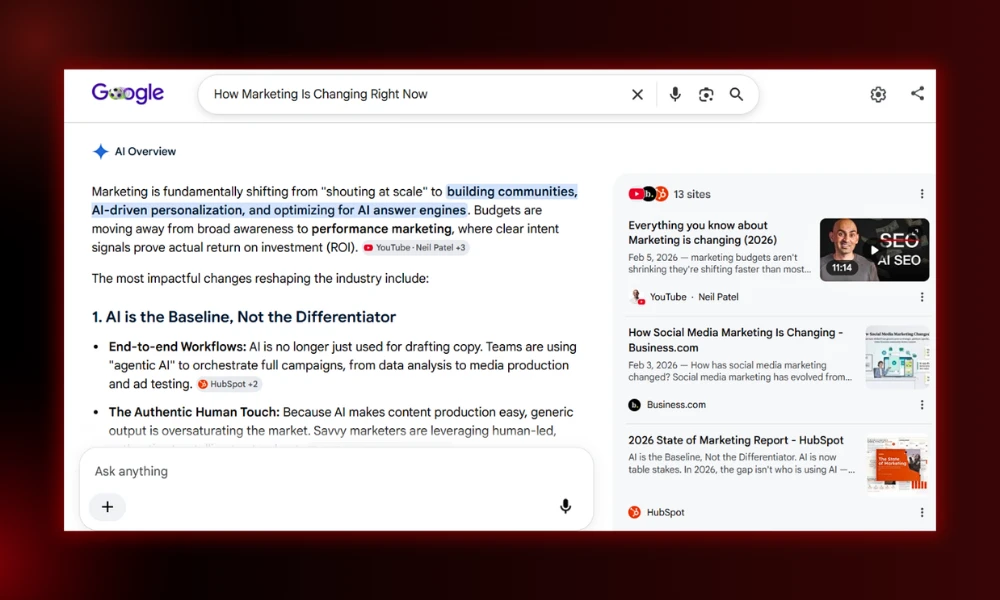Open options menu for YouTube Neil Patel result

[x=922, y=297]
